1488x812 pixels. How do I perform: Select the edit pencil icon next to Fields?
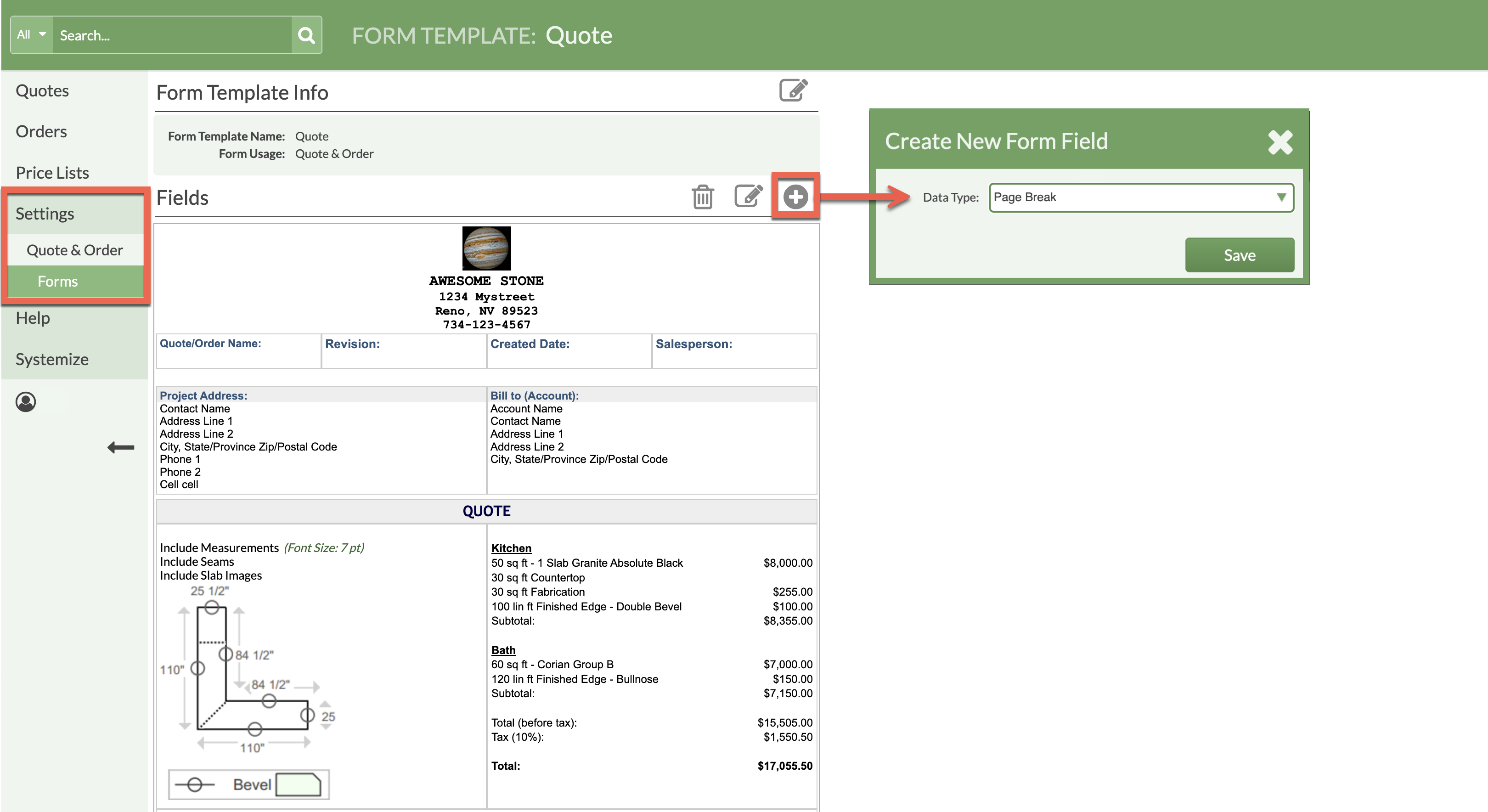tap(748, 197)
